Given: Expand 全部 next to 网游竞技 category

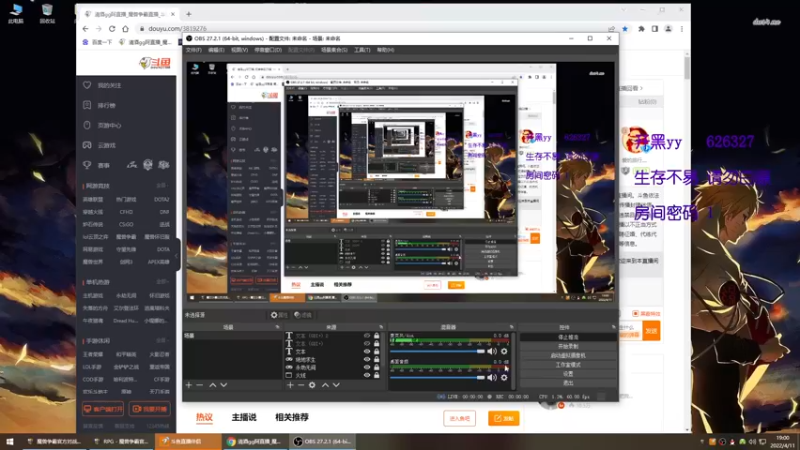Looking at the screenshot, I should click(x=162, y=186).
